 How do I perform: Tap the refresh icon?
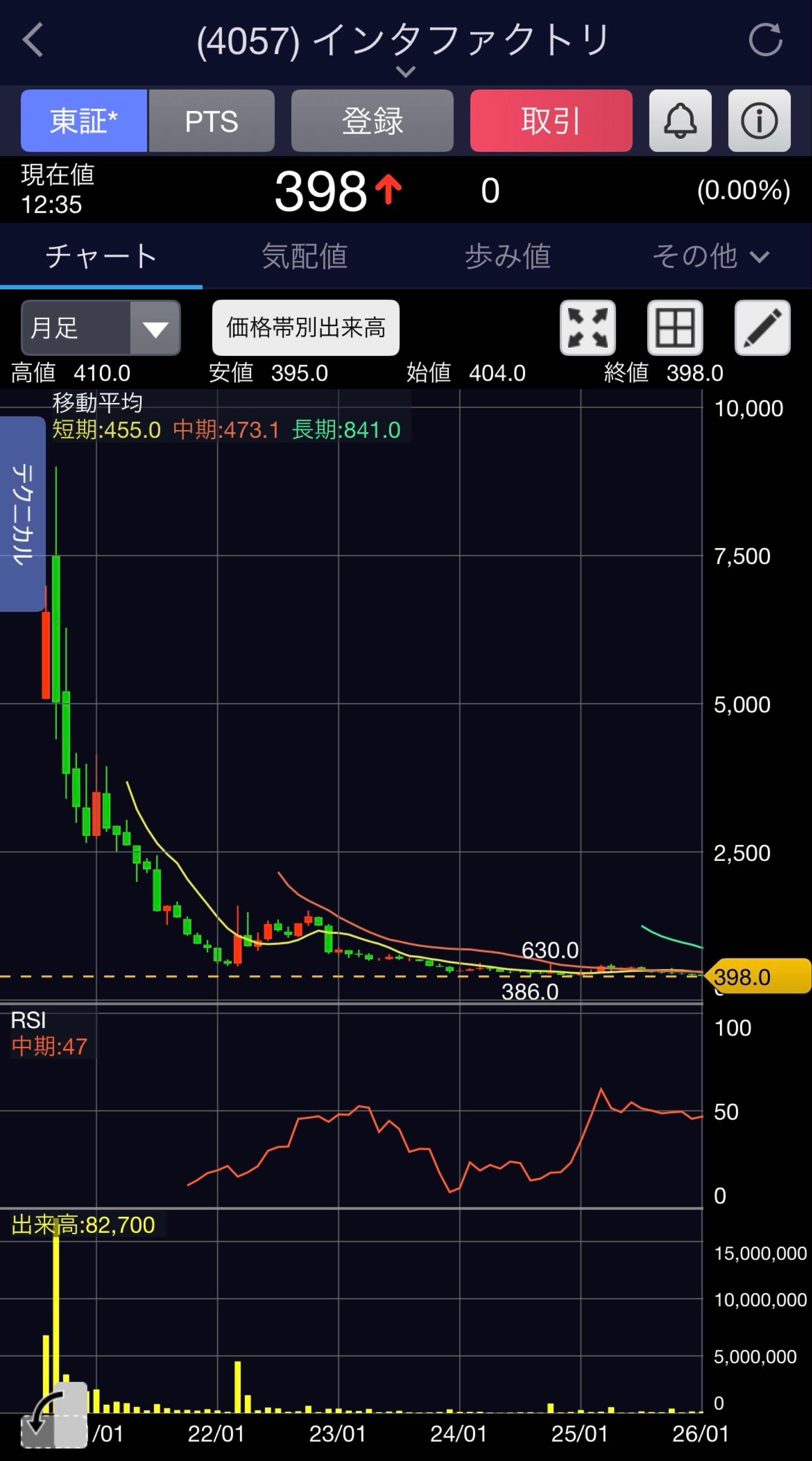point(765,40)
